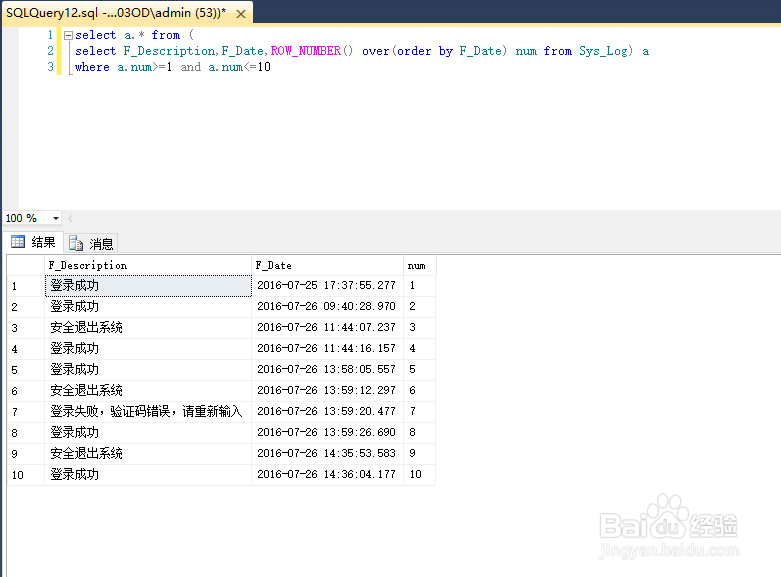Screen dimensions: 781x577
Task: Select row 10 header in results grid
Action: [26, 475]
